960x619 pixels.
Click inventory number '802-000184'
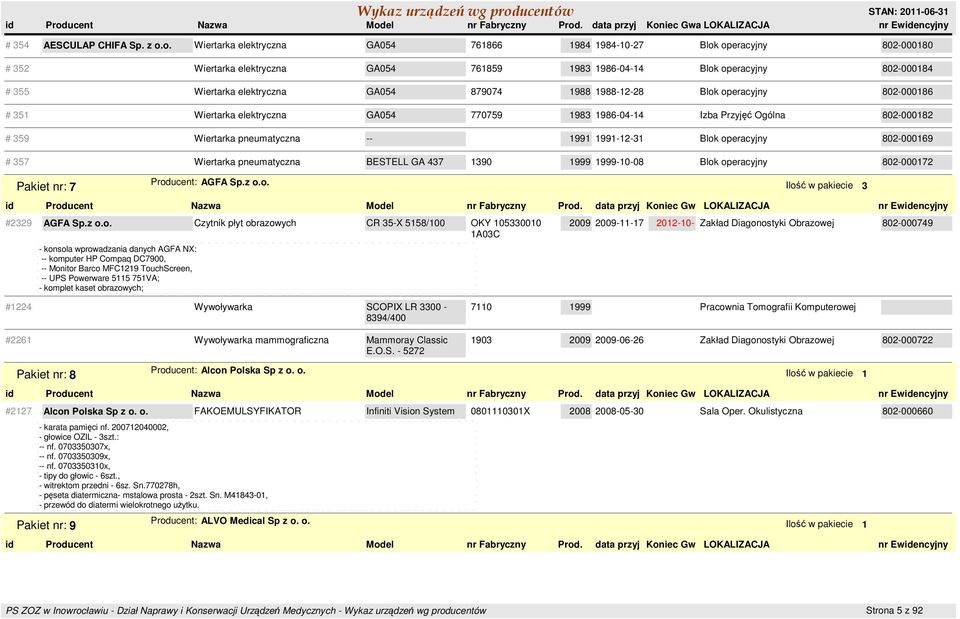[907, 69]
